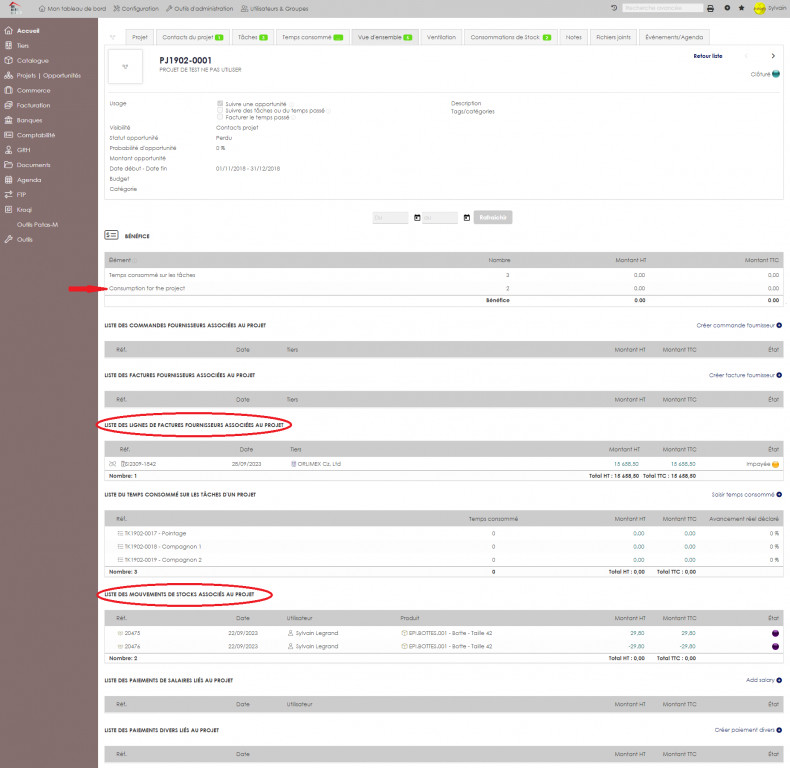Click the history icon left of search box
The image size is (790, 768).
[614, 8]
